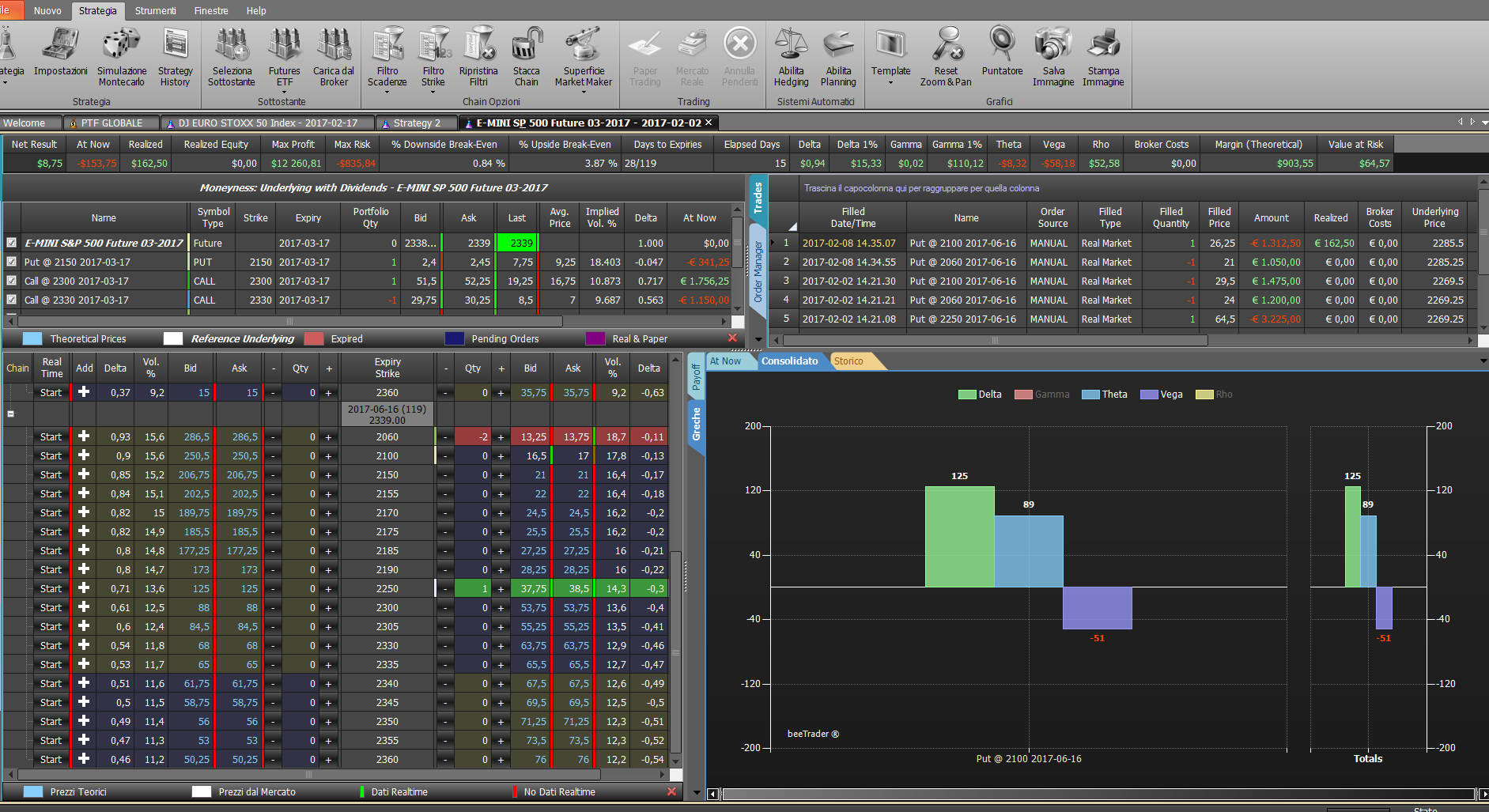1489x812 pixels.
Task: Add call quantity at strike 2250
Action: tap(328, 589)
